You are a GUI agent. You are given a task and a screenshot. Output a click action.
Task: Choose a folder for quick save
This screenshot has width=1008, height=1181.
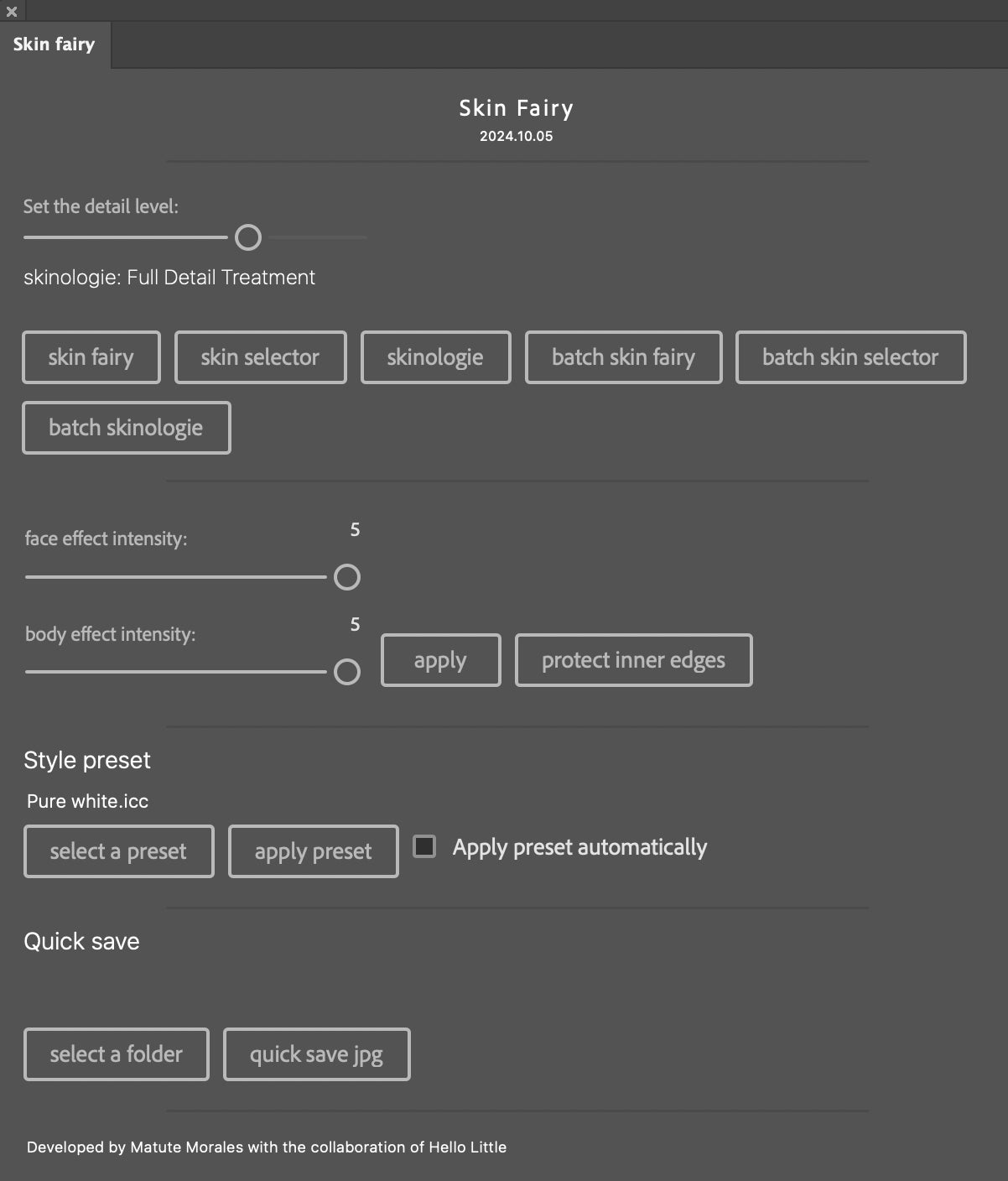pyautogui.click(x=116, y=1054)
